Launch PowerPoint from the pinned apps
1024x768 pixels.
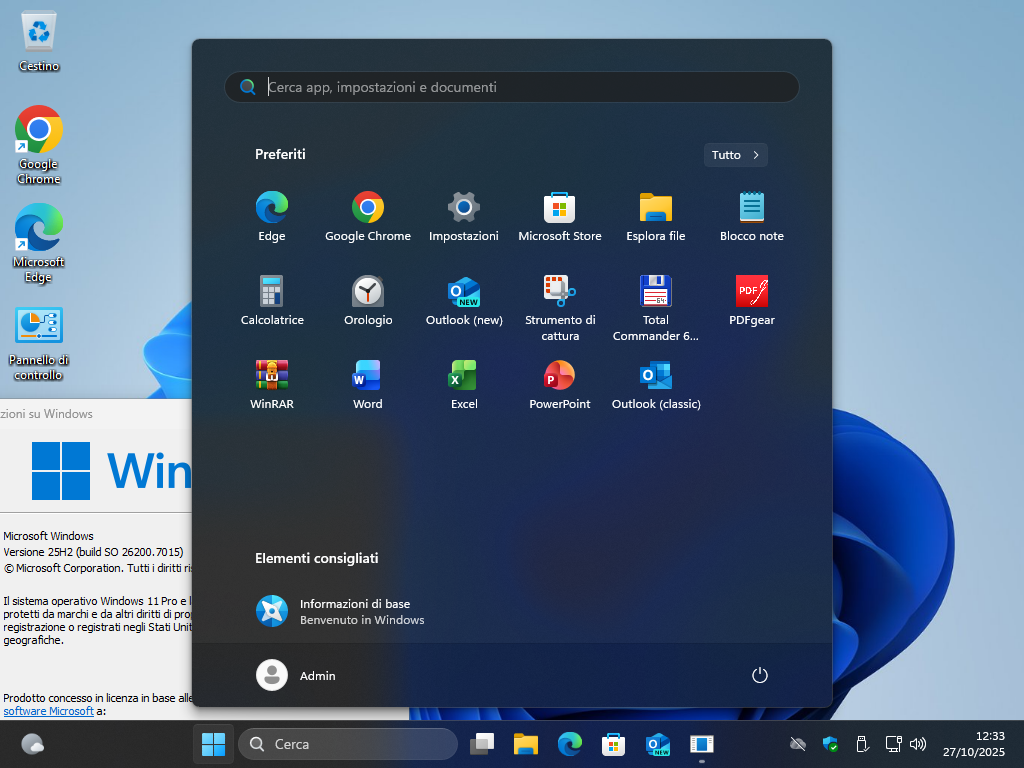560,385
